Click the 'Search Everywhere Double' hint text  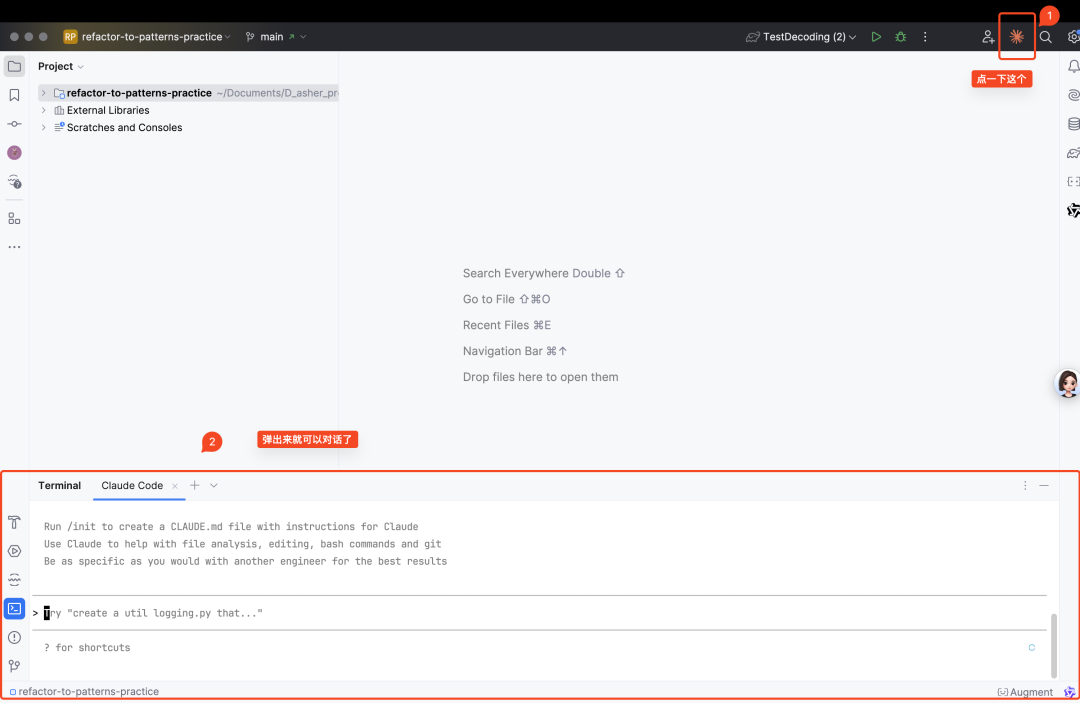pos(543,273)
